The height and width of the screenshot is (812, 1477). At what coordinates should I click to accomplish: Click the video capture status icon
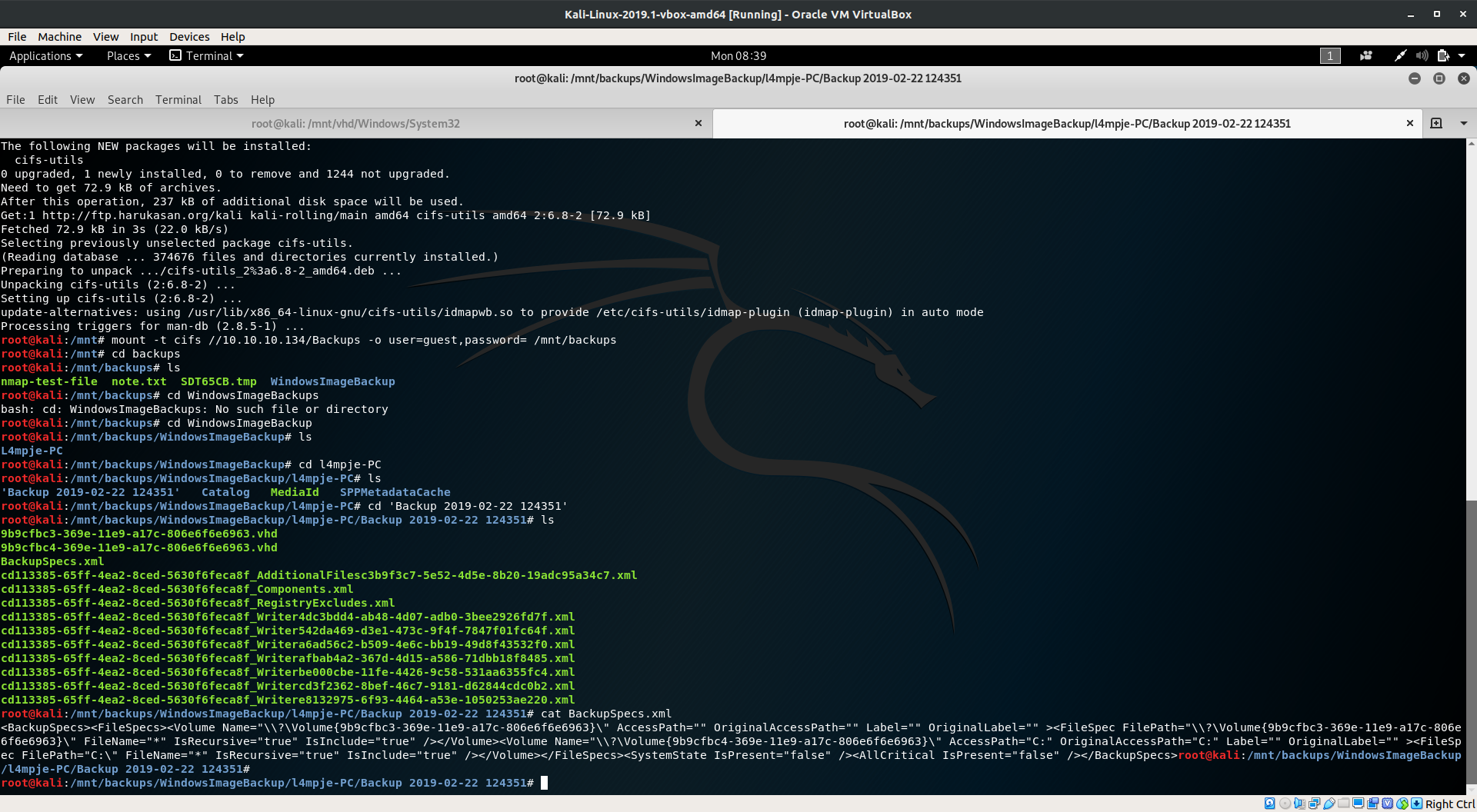pos(1373,804)
